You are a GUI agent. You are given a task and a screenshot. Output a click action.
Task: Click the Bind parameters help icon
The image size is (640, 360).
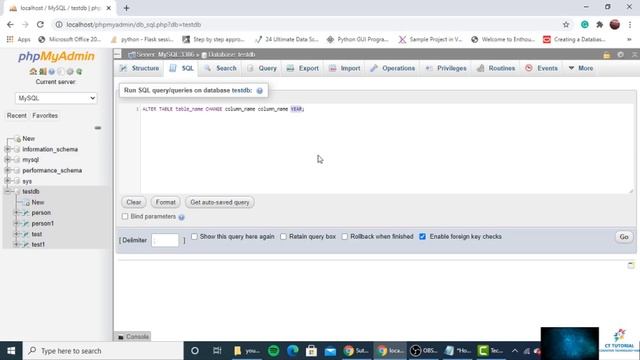tap(182, 217)
